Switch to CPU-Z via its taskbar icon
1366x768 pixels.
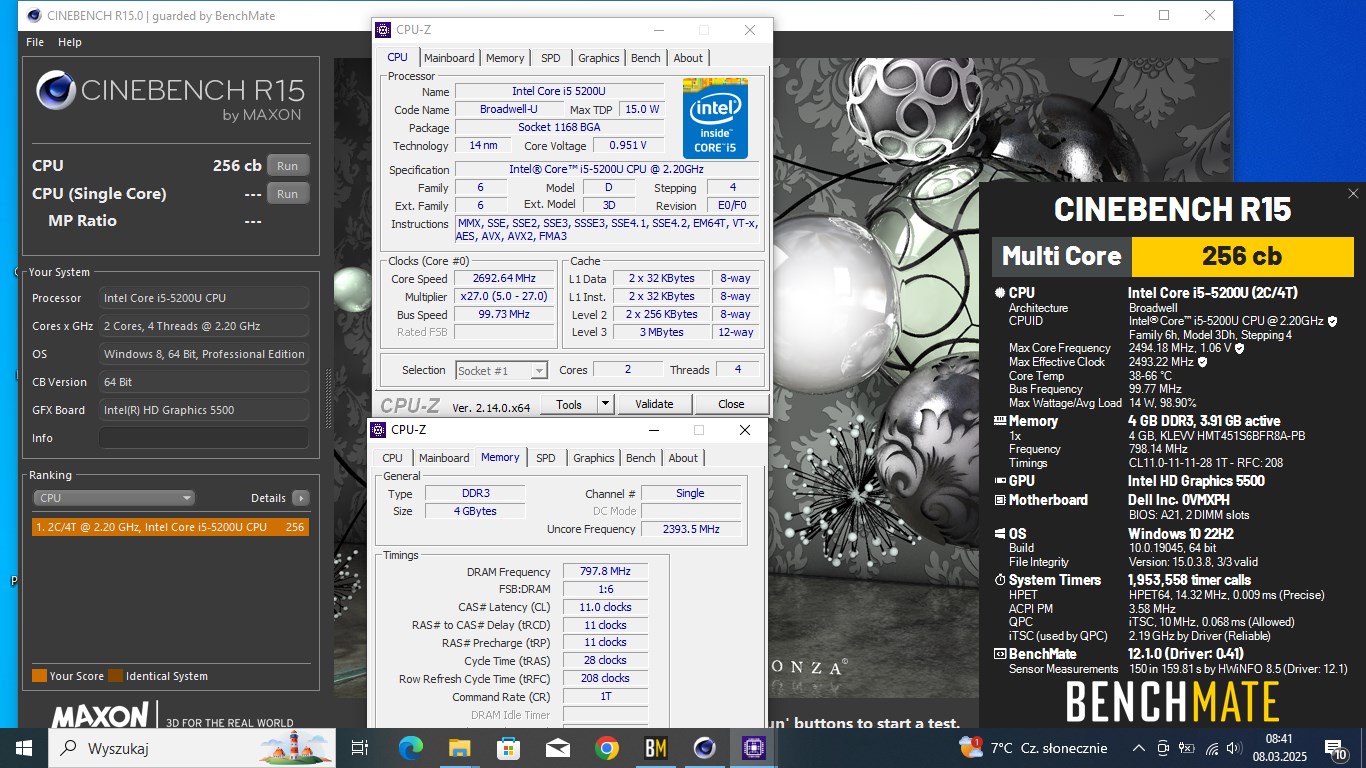pyautogui.click(x=753, y=748)
